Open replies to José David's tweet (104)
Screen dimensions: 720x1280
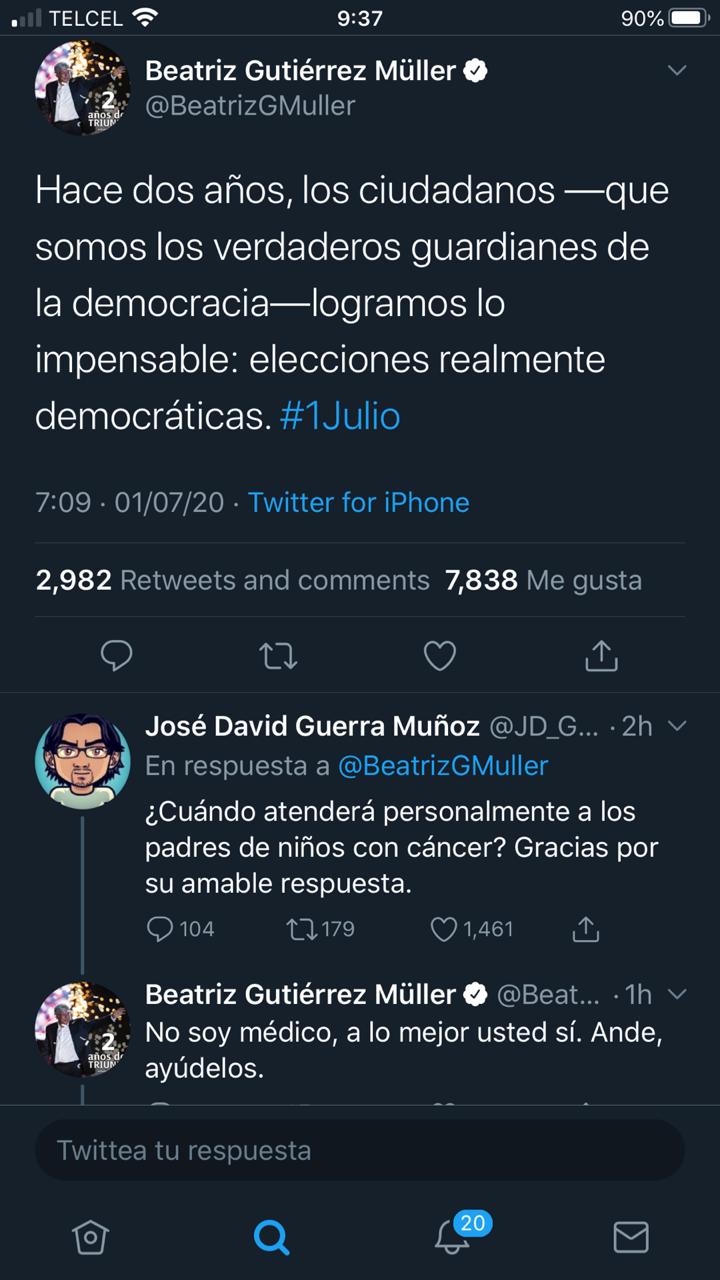click(x=181, y=929)
